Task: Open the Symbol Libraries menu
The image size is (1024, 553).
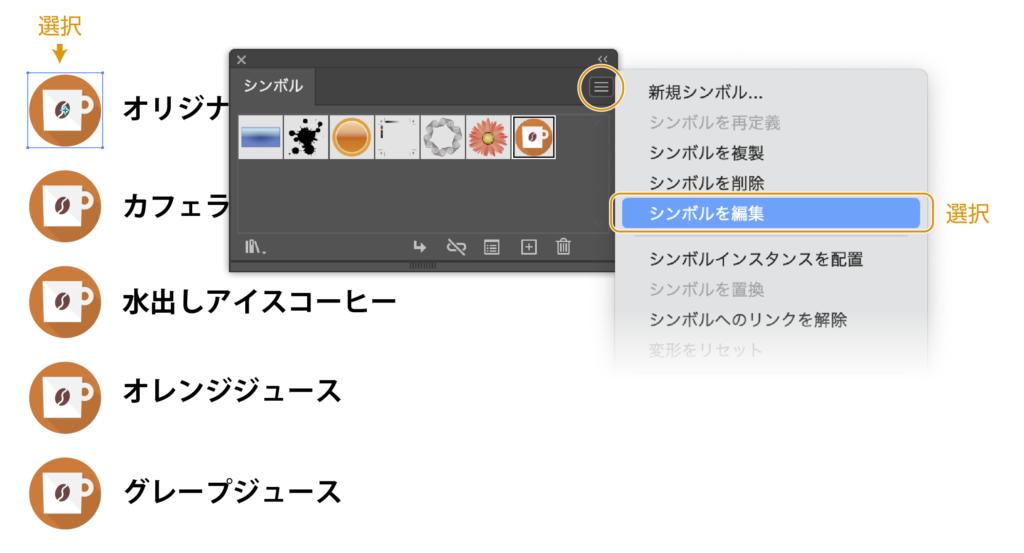Action: pyautogui.click(x=255, y=247)
